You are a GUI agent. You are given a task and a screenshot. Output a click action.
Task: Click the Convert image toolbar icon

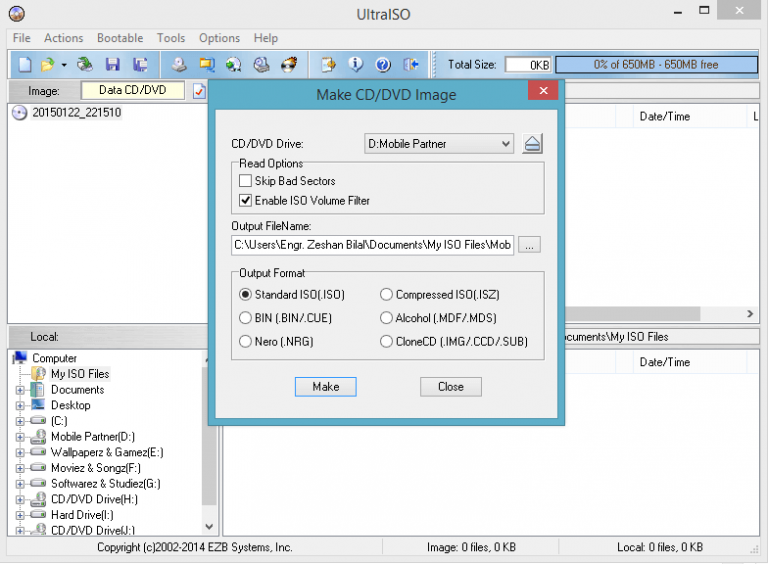click(x=234, y=64)
